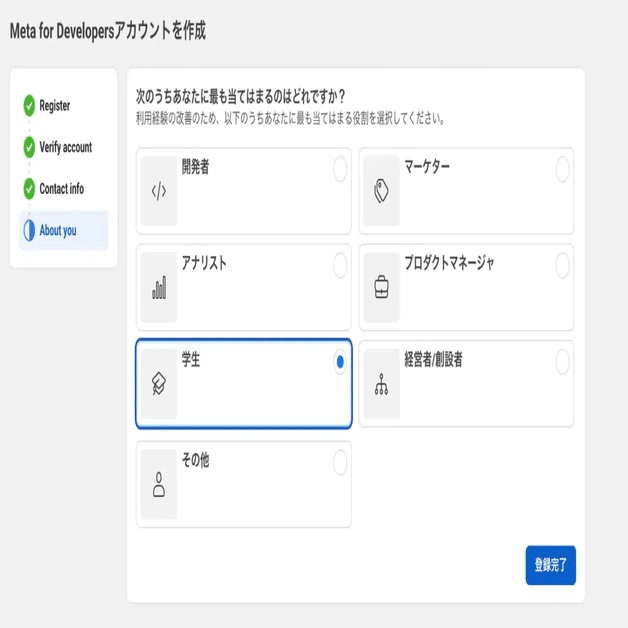Click the owner/founder org chart icon
This screenshot has width=628, height=628.
[381, 385]
